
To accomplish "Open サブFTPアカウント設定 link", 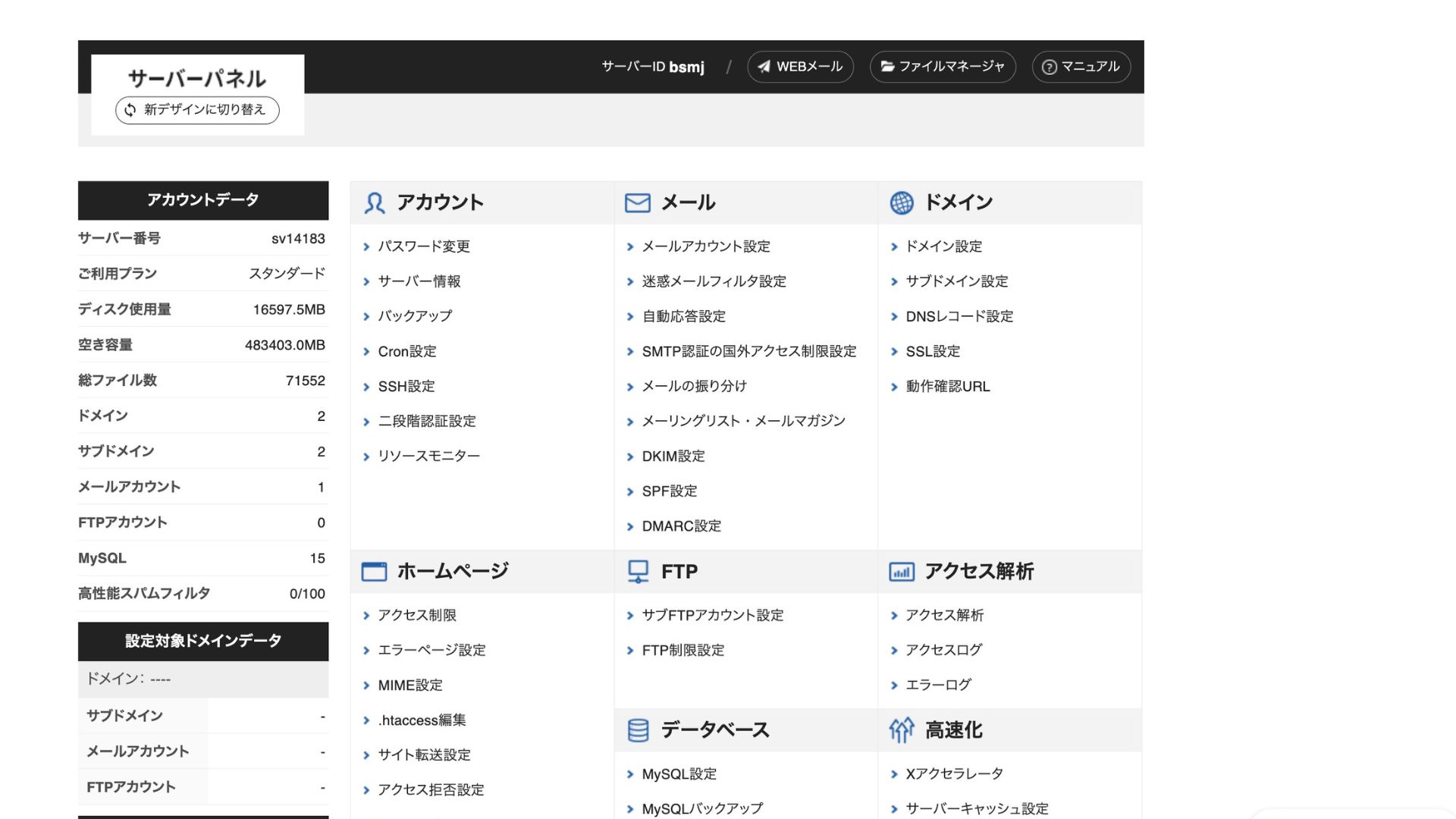I will (713, 615).
